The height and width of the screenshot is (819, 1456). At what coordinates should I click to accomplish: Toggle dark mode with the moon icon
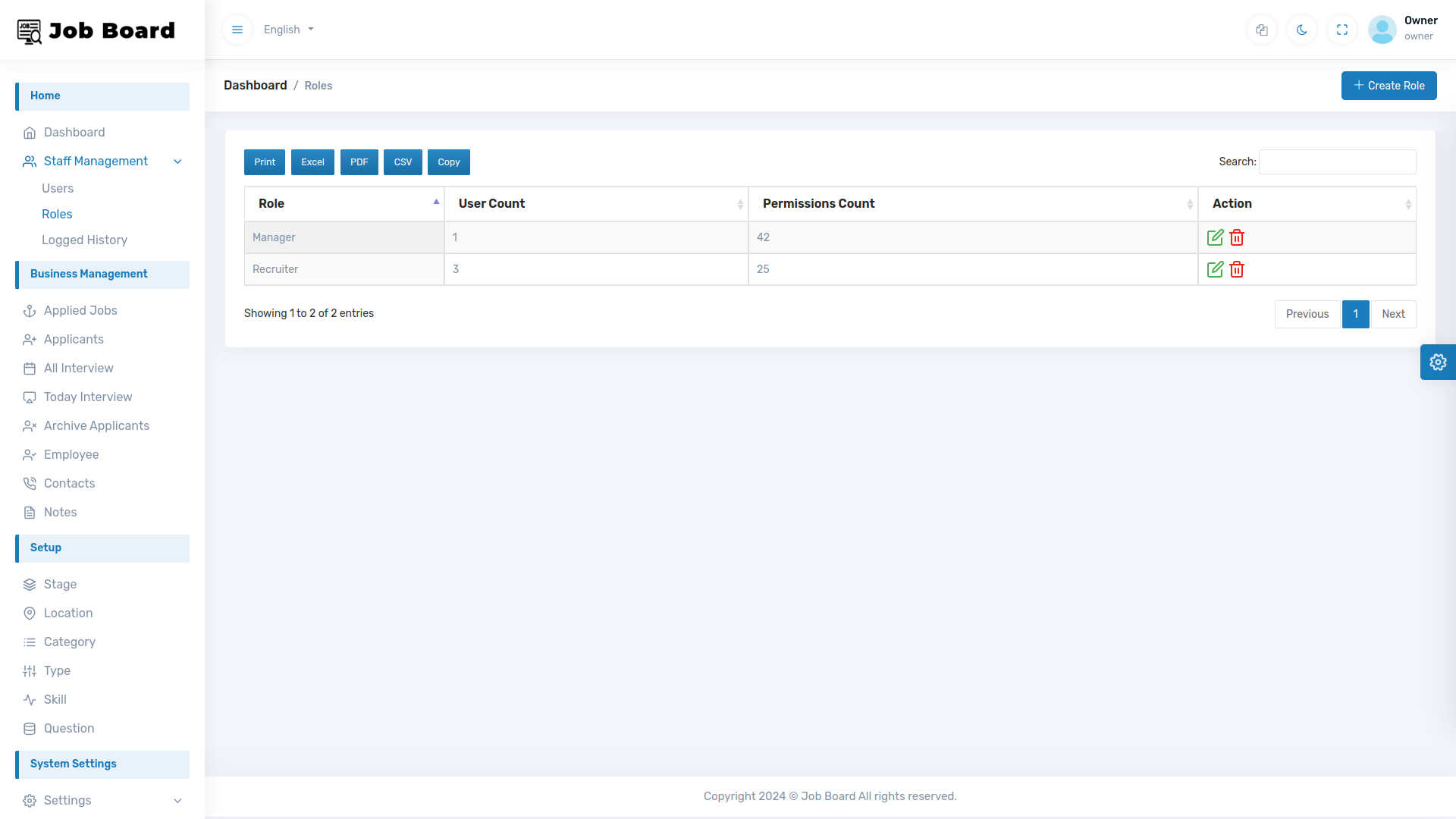tap(1302, 30)
